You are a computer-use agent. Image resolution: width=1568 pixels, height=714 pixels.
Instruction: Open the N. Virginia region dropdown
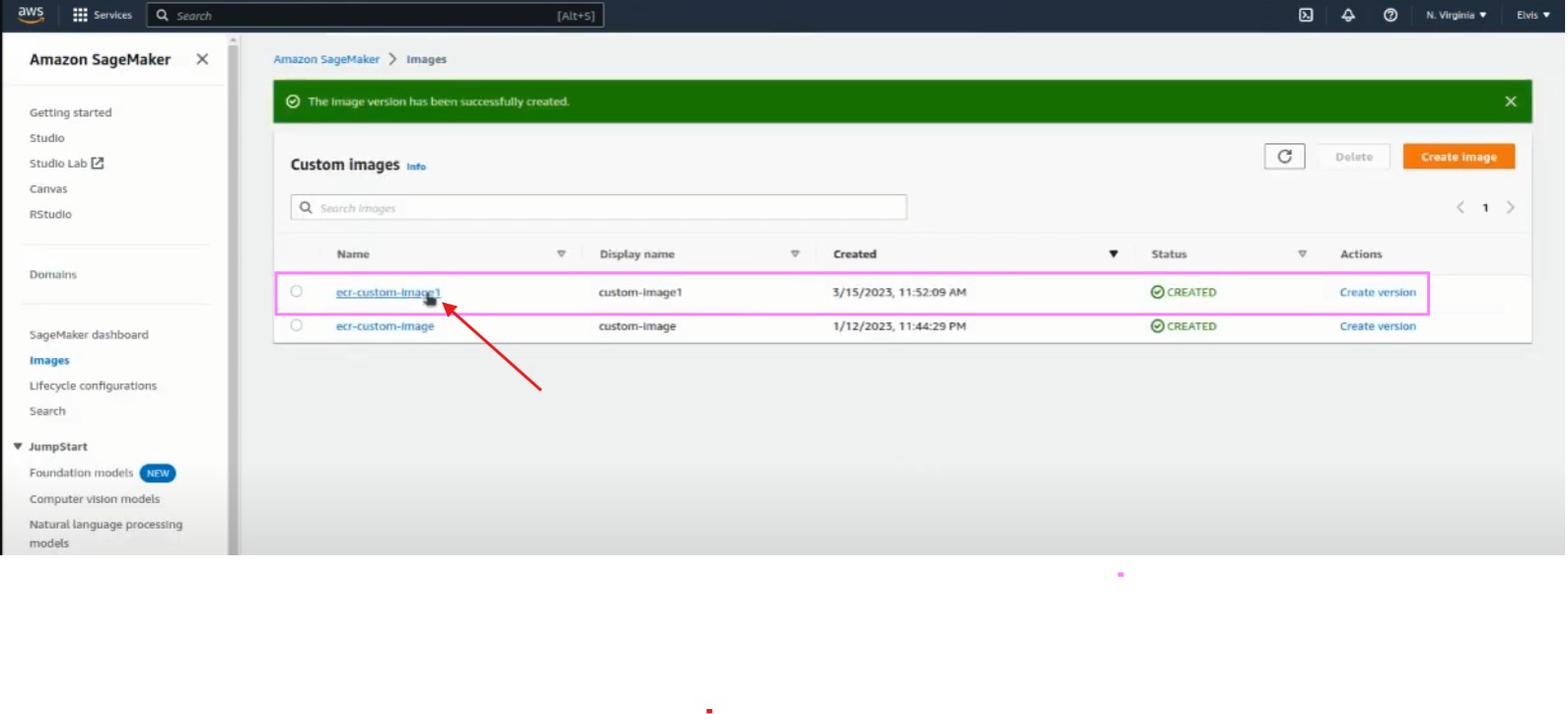(1456, 15)
